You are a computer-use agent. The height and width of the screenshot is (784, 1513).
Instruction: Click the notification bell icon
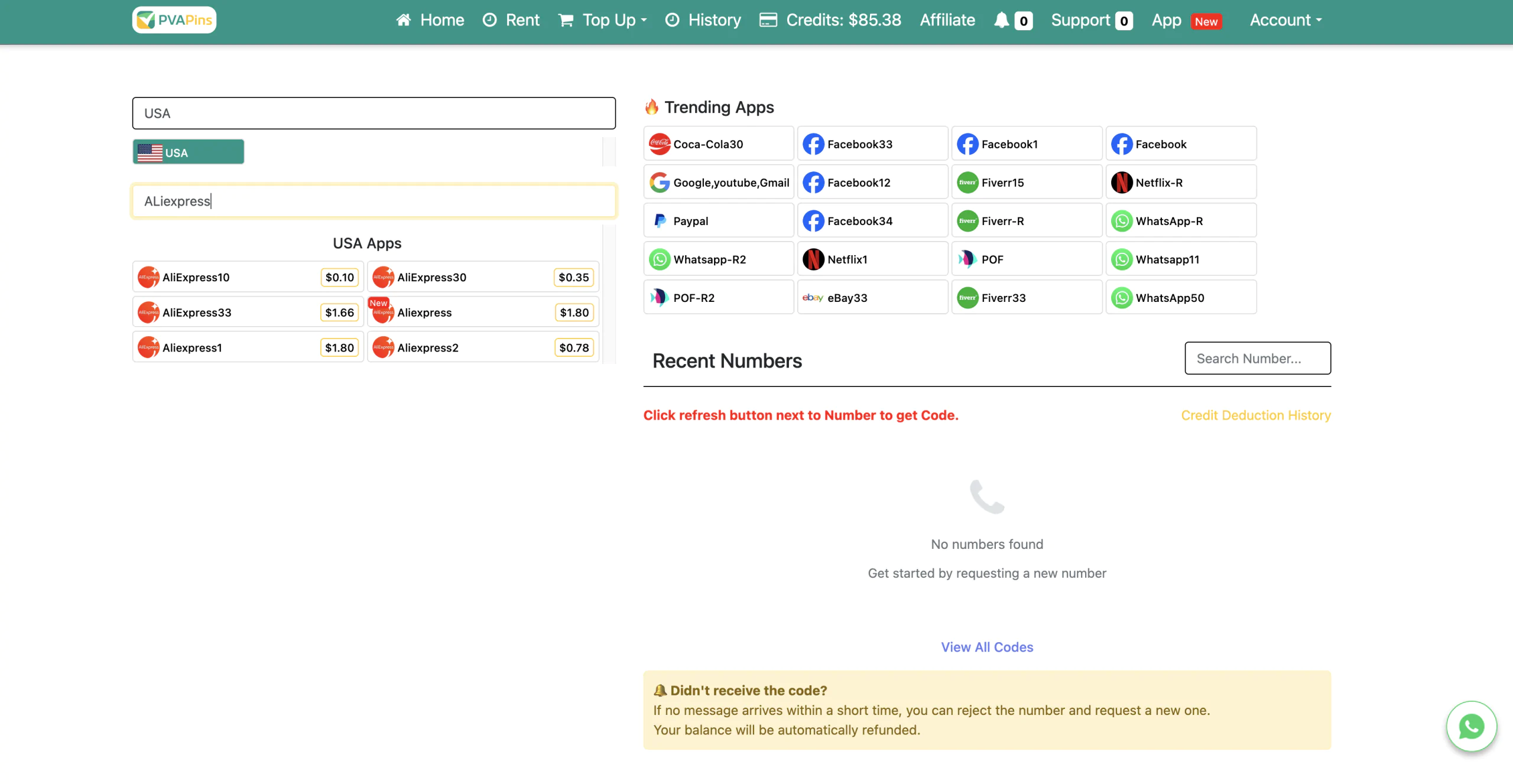tap(1001, 21)
